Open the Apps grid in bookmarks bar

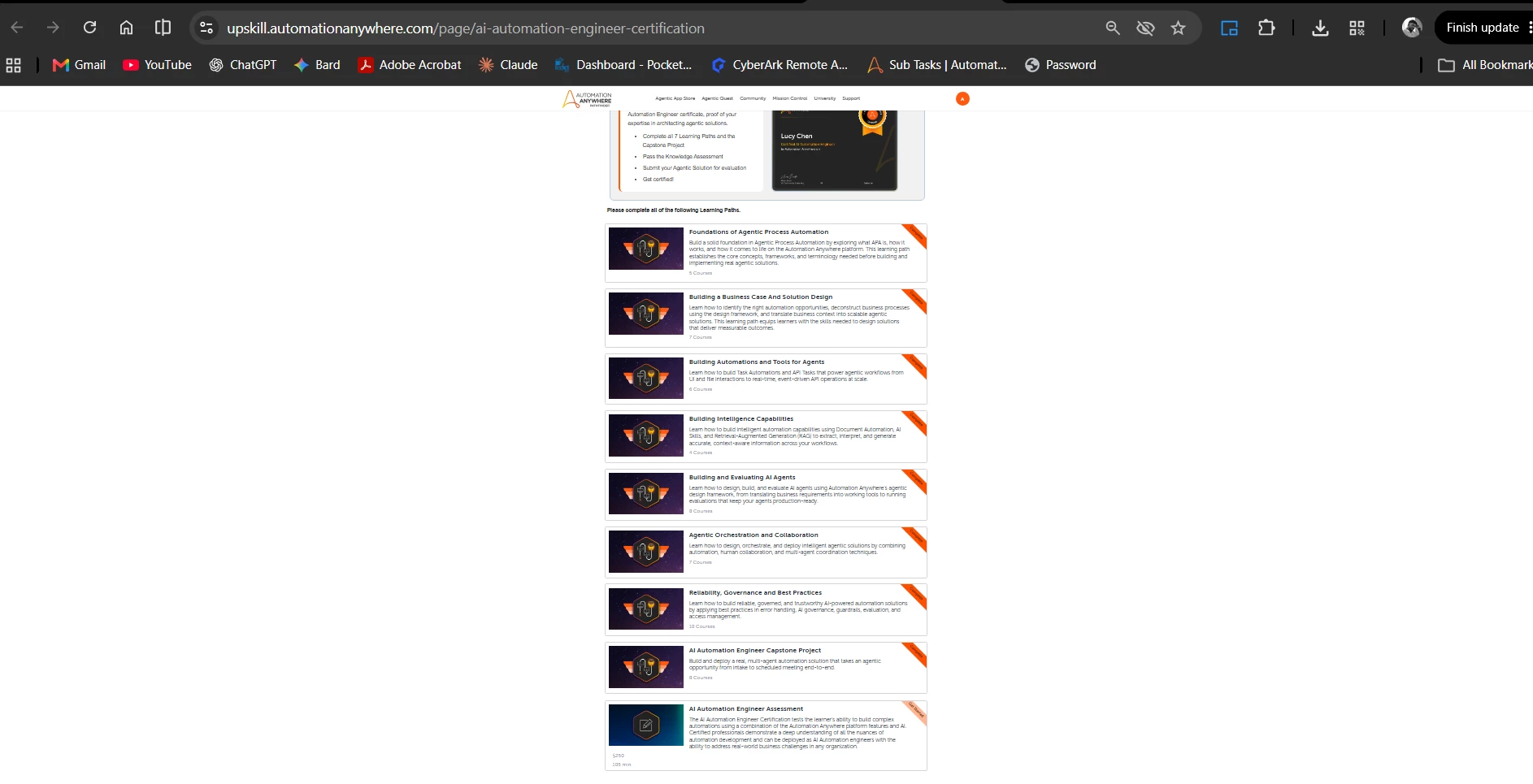click(14, 65)
